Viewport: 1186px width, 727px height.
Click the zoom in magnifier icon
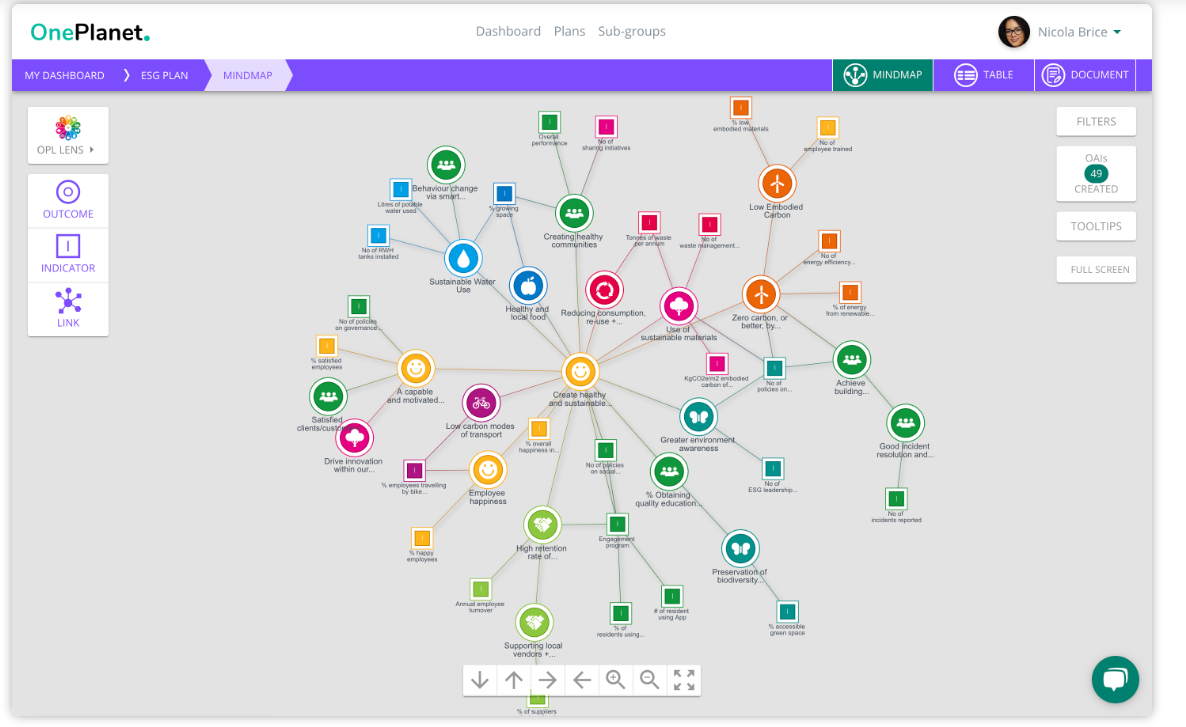[x=616, y=680]
